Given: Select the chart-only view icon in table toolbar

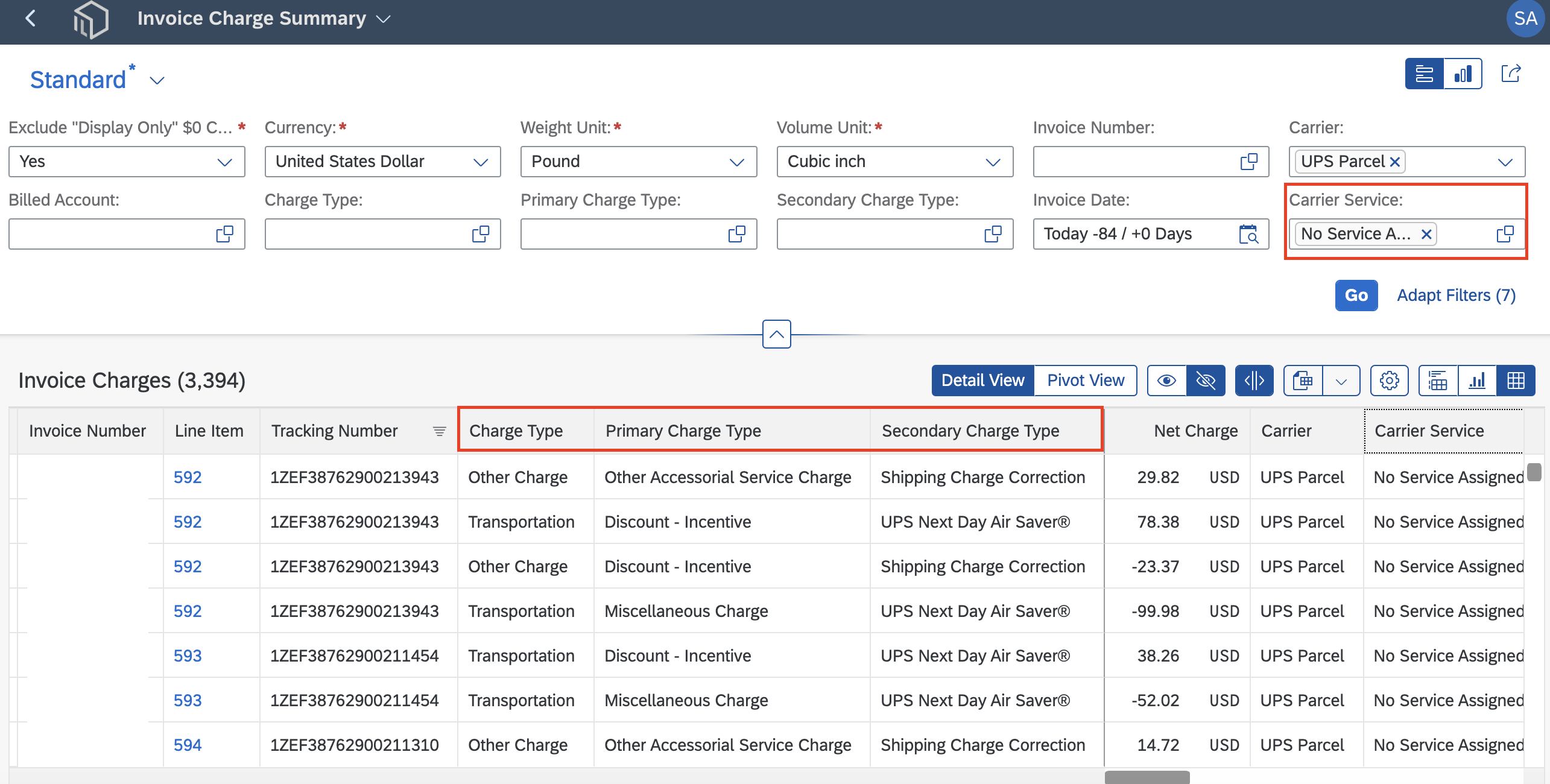Looking at the screenshot, I should click(1476, 381).
